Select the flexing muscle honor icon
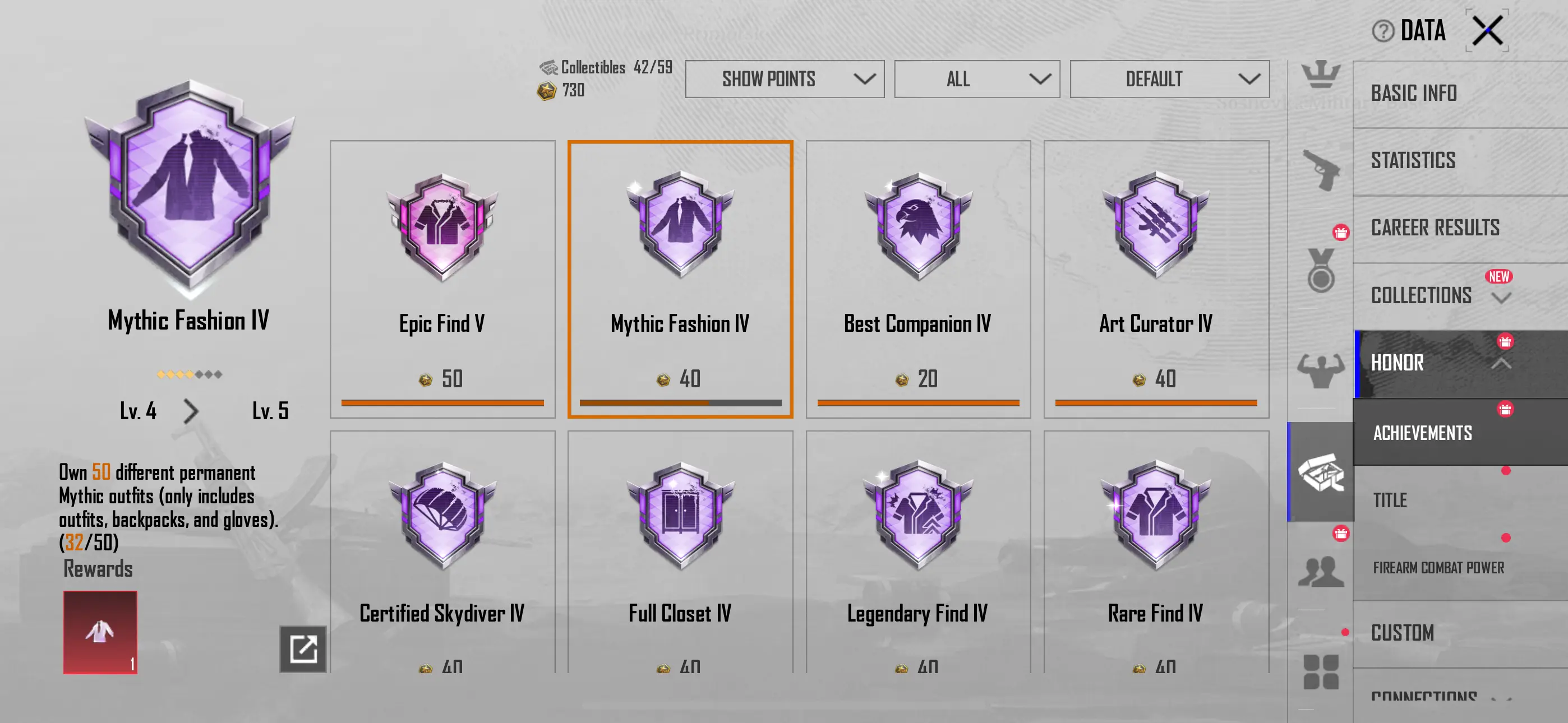 [1320, 370]
